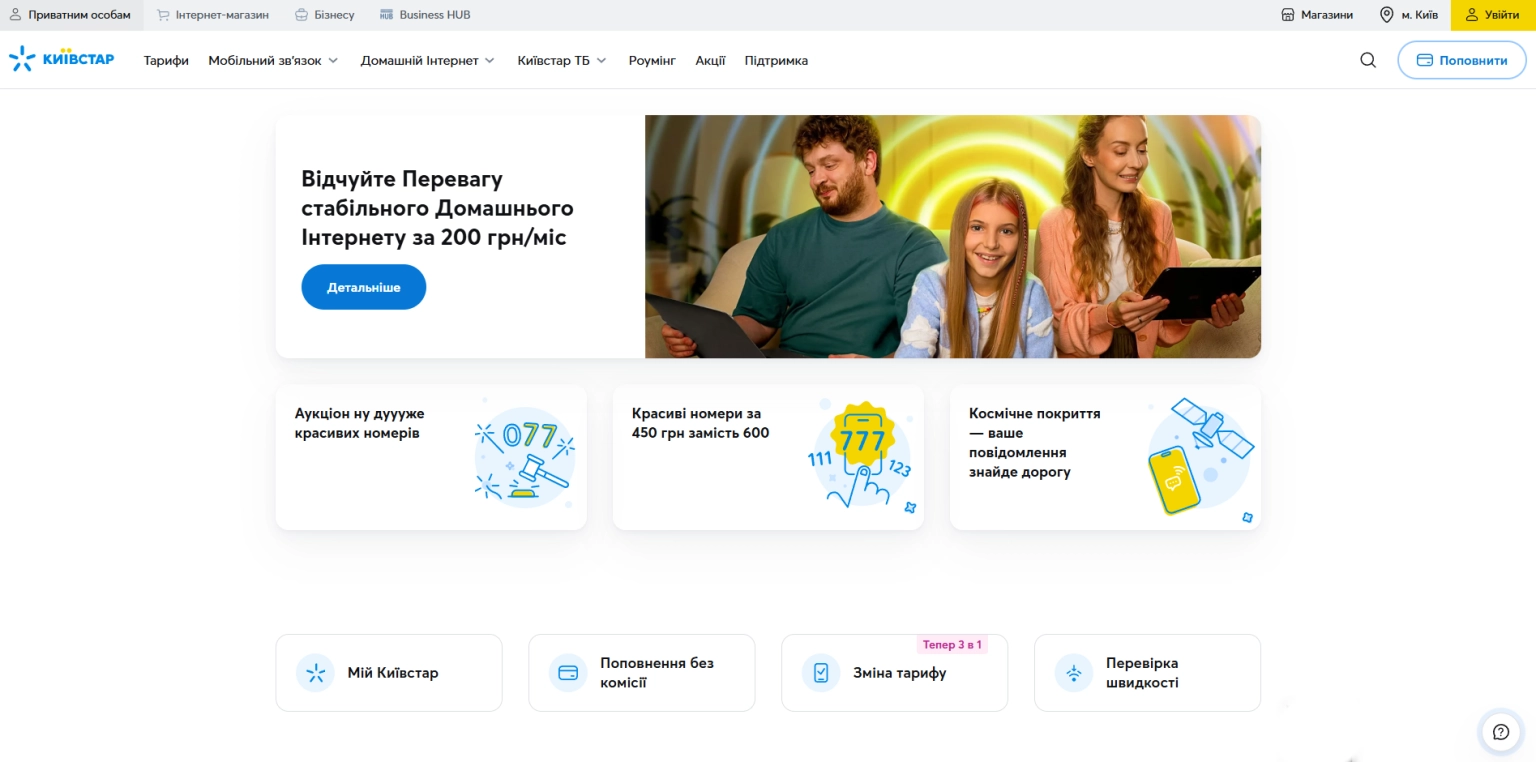Open the help question-mark chat bubble
The image size is (1536, 762).
coord(1500,732)
